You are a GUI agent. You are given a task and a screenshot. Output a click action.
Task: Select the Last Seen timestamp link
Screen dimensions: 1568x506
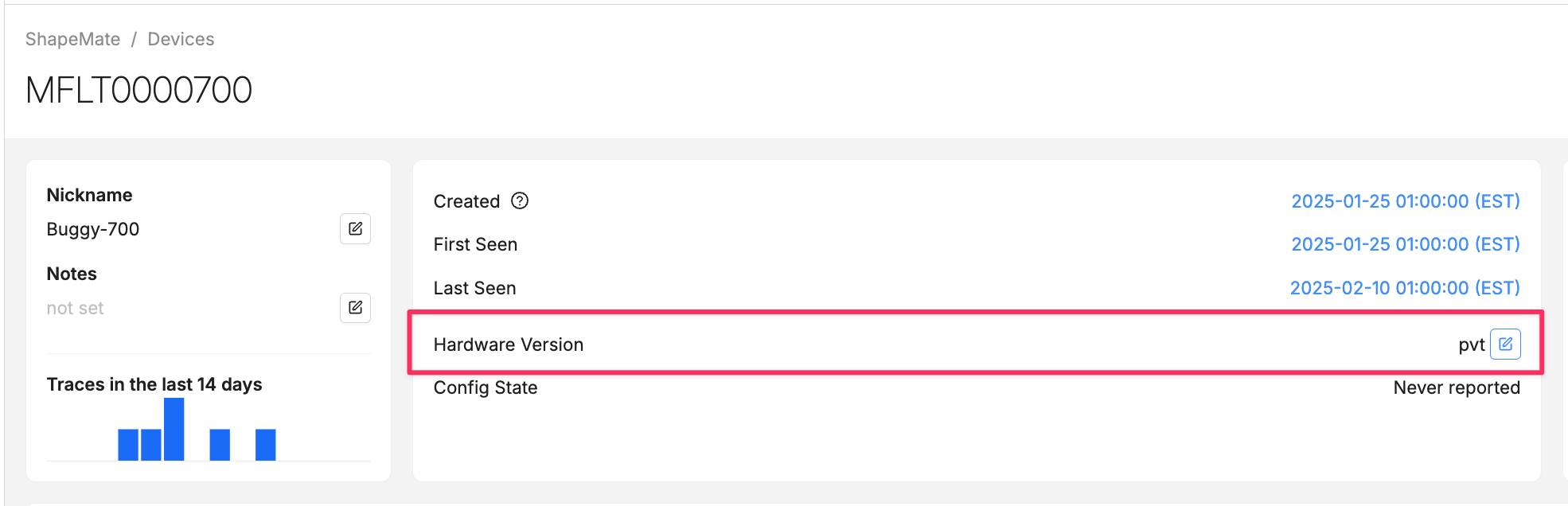point(1405,288)
